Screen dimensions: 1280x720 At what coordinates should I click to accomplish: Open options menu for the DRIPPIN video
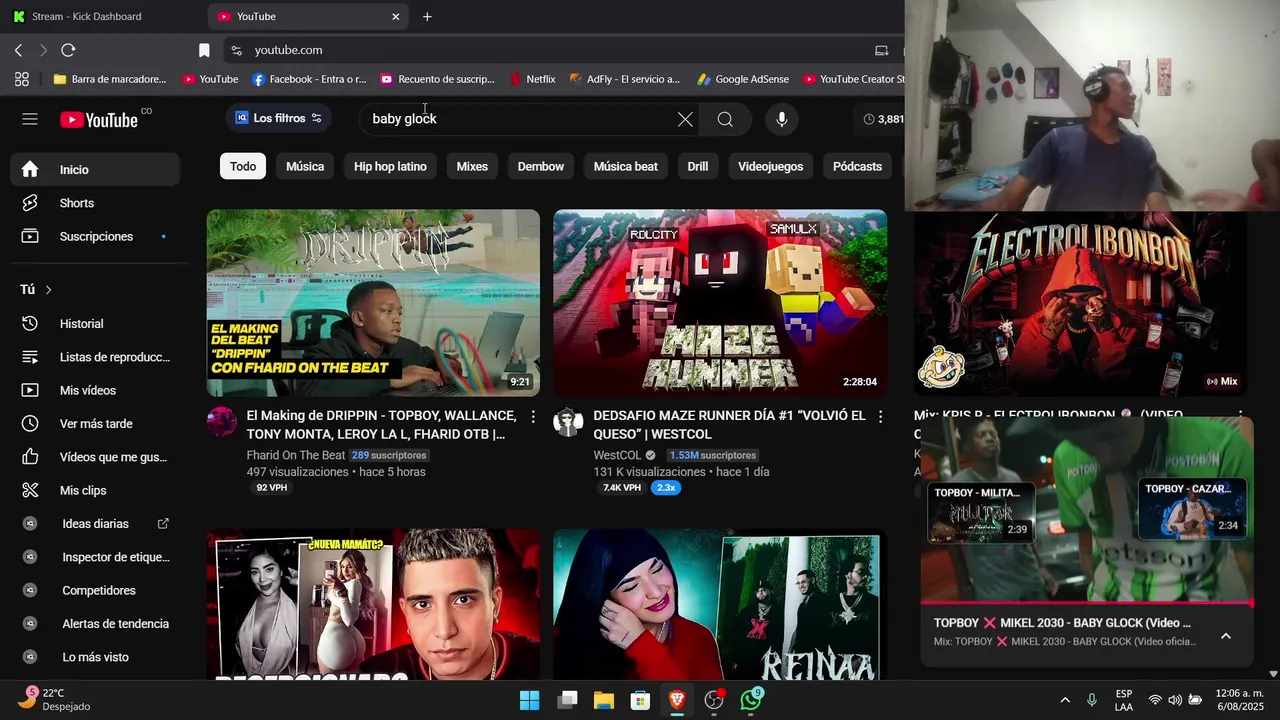click(x=533, y=416)
